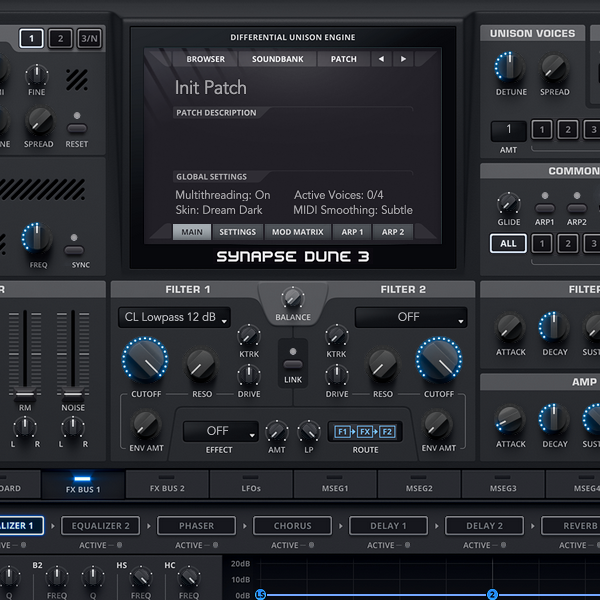
Task: Open the MSEG1 tab
Action: pos(335,484)
